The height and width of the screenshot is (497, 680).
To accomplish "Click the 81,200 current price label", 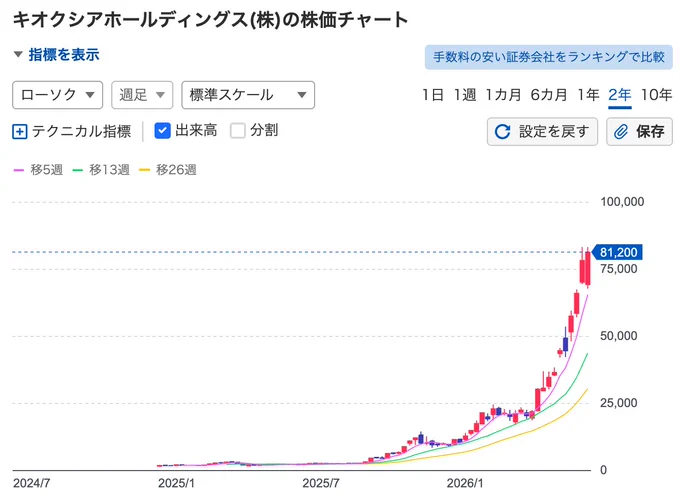I will pos(618,252).
